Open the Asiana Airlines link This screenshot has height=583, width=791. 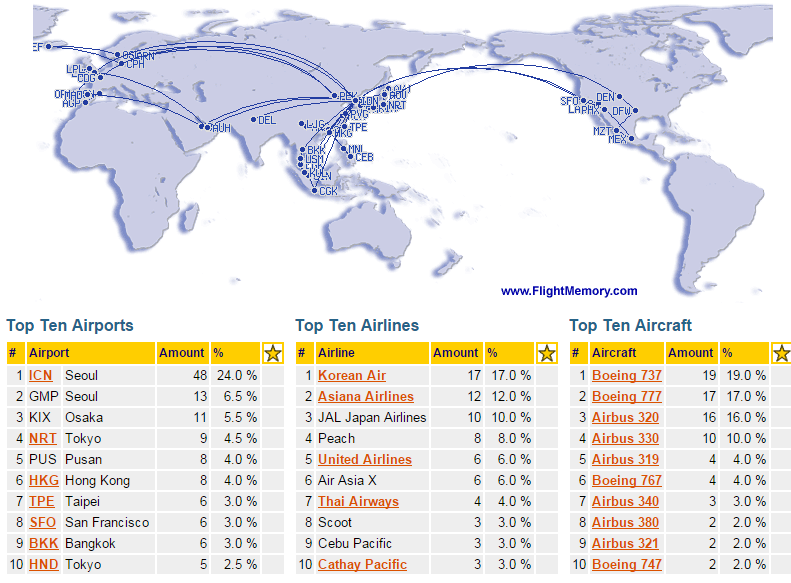[x=366, y=396]
